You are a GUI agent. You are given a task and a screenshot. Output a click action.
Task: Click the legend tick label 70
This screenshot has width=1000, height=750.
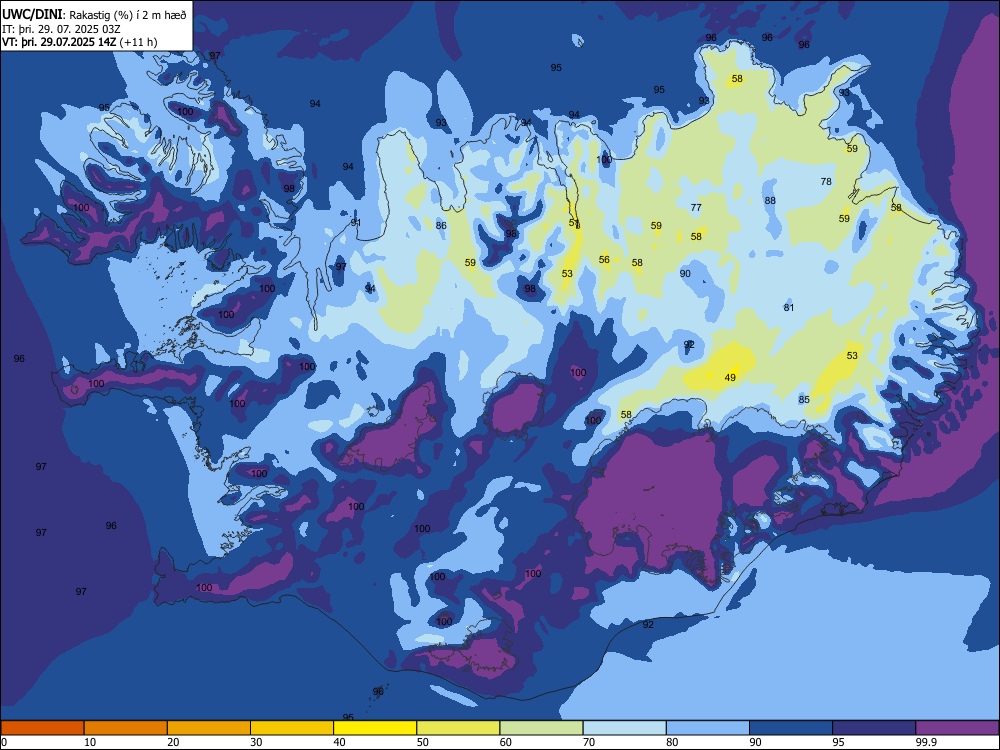(589, 742)
